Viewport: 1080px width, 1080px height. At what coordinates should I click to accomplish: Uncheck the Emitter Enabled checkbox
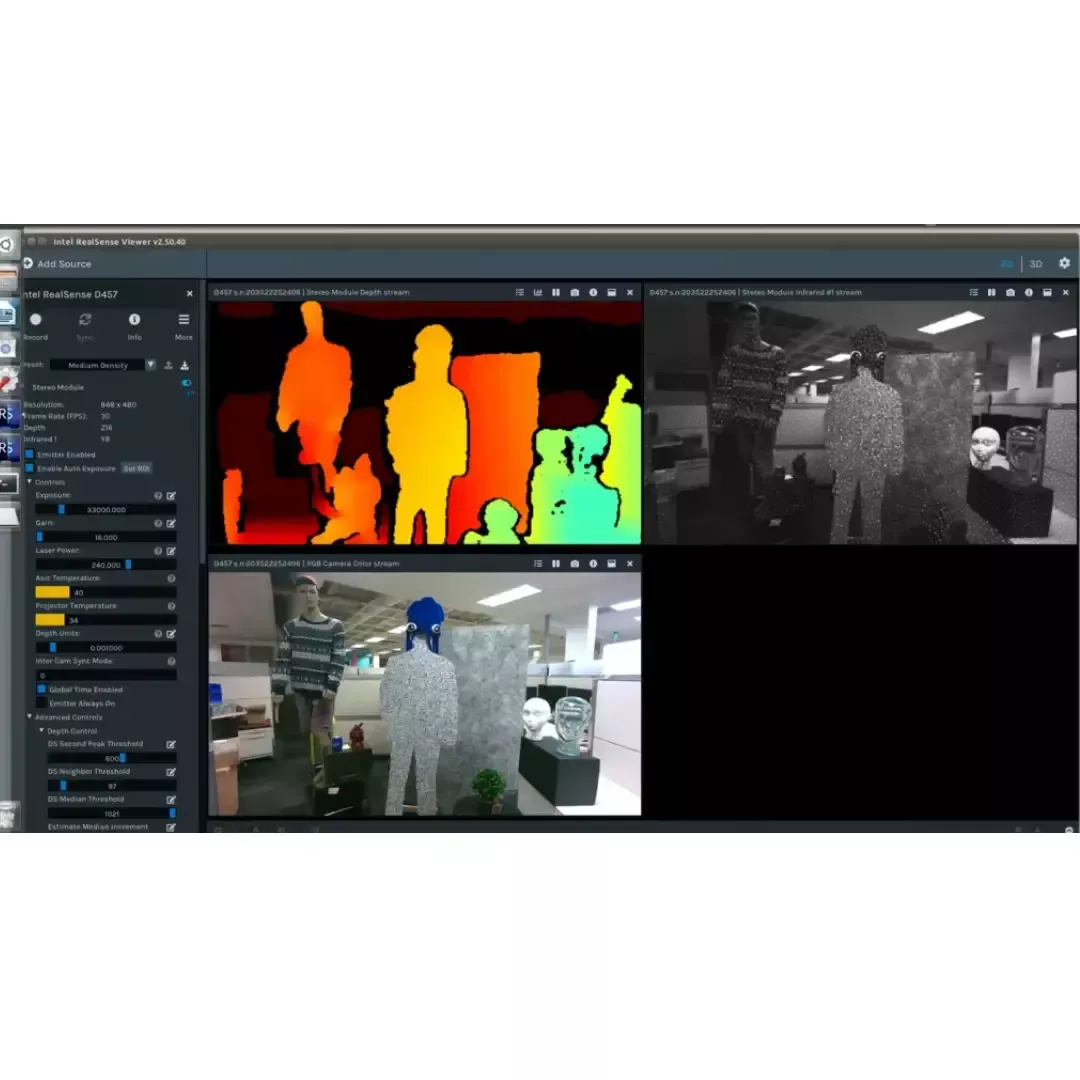[30, 454]
